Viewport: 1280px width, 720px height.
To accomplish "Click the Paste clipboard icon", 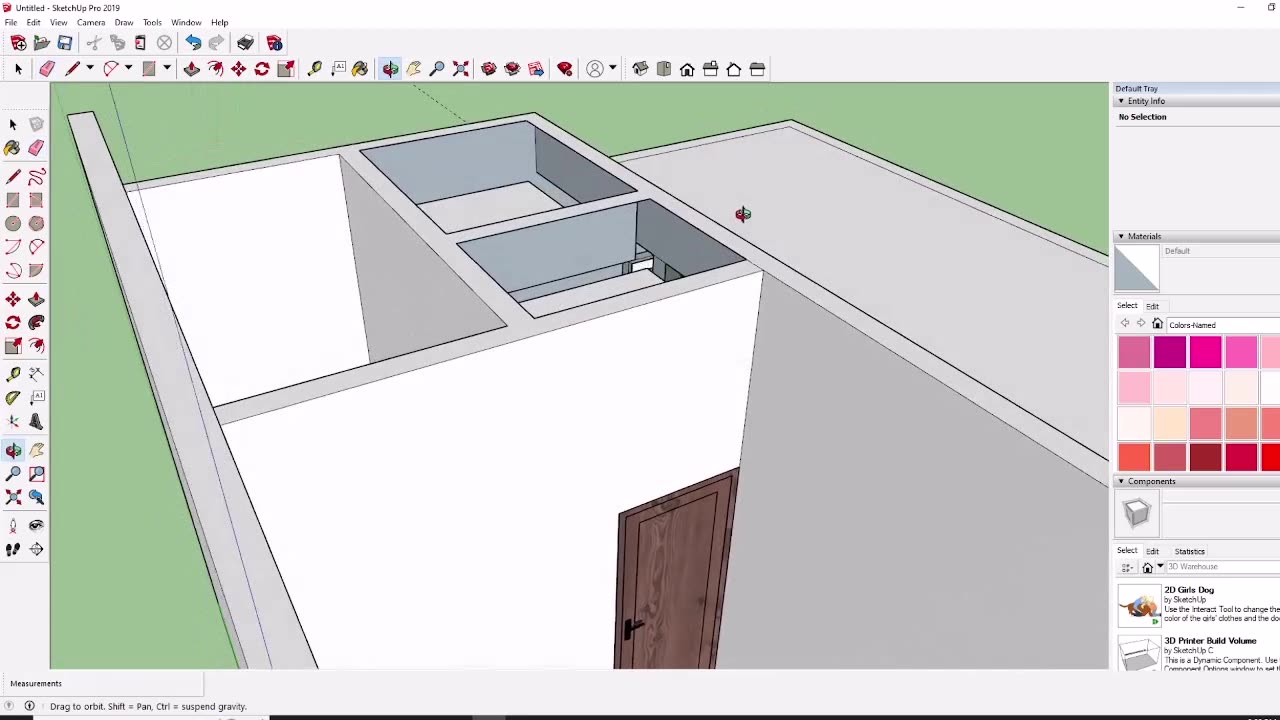I will click(141, 43).
